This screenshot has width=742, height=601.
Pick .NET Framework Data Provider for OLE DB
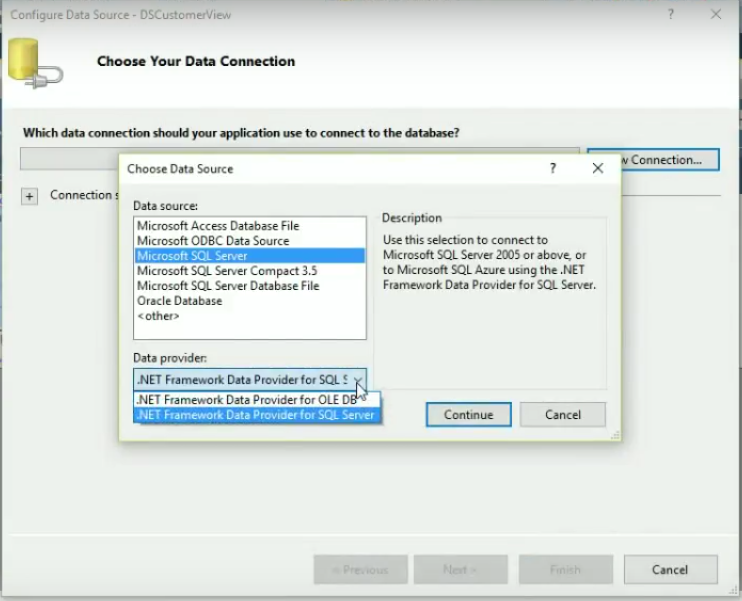[x=257, y=400]
